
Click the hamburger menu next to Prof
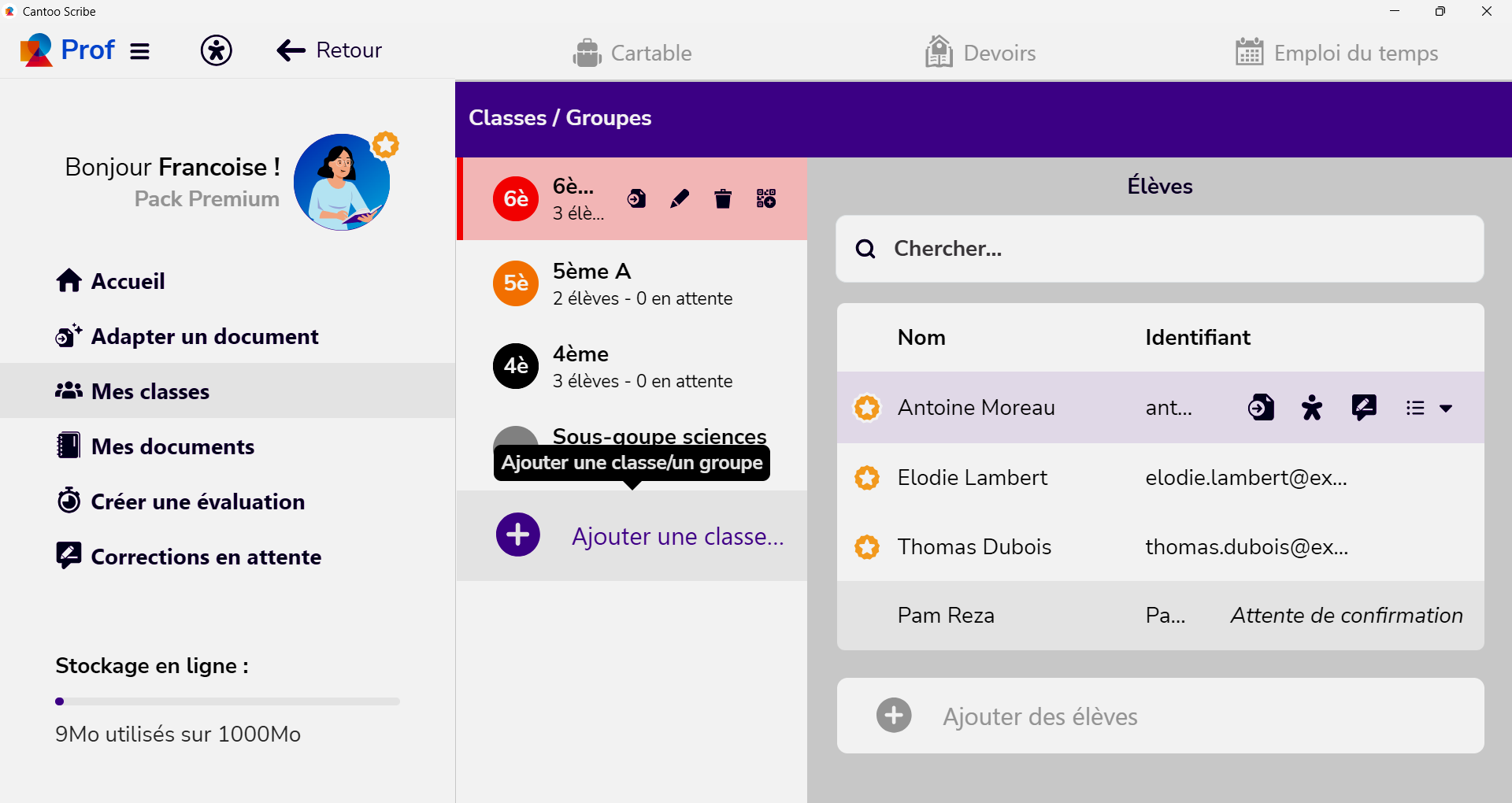[x=140, y=51]
